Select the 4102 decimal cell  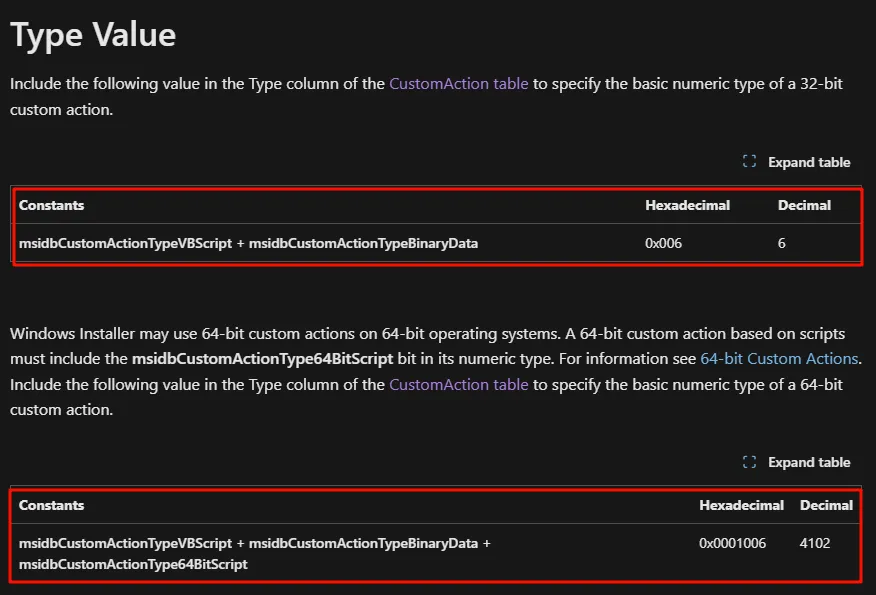(815, 543)
